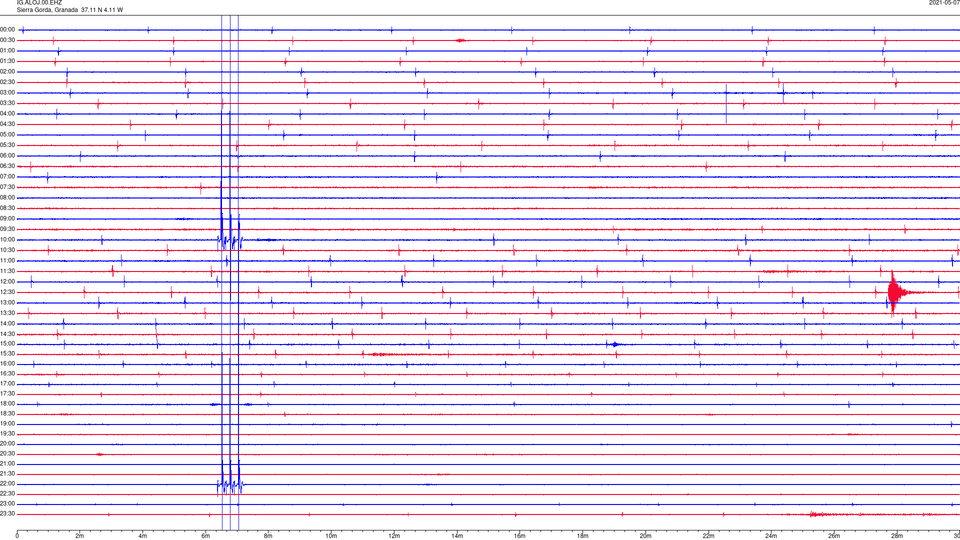Select the 14:00 trace time label
Screen dimensions: 960x540
8,323
